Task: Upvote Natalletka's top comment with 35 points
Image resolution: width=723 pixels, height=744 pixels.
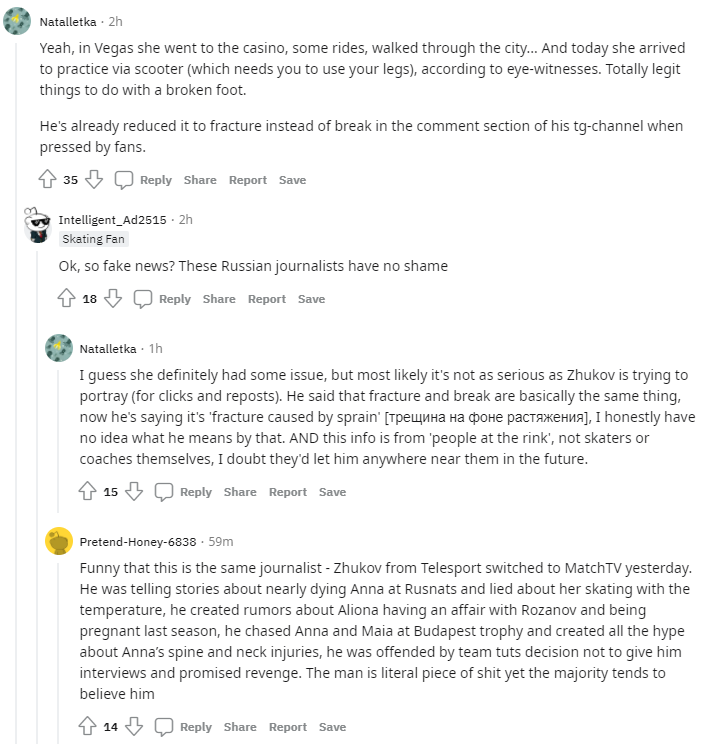Action: (x=47, y=180)
